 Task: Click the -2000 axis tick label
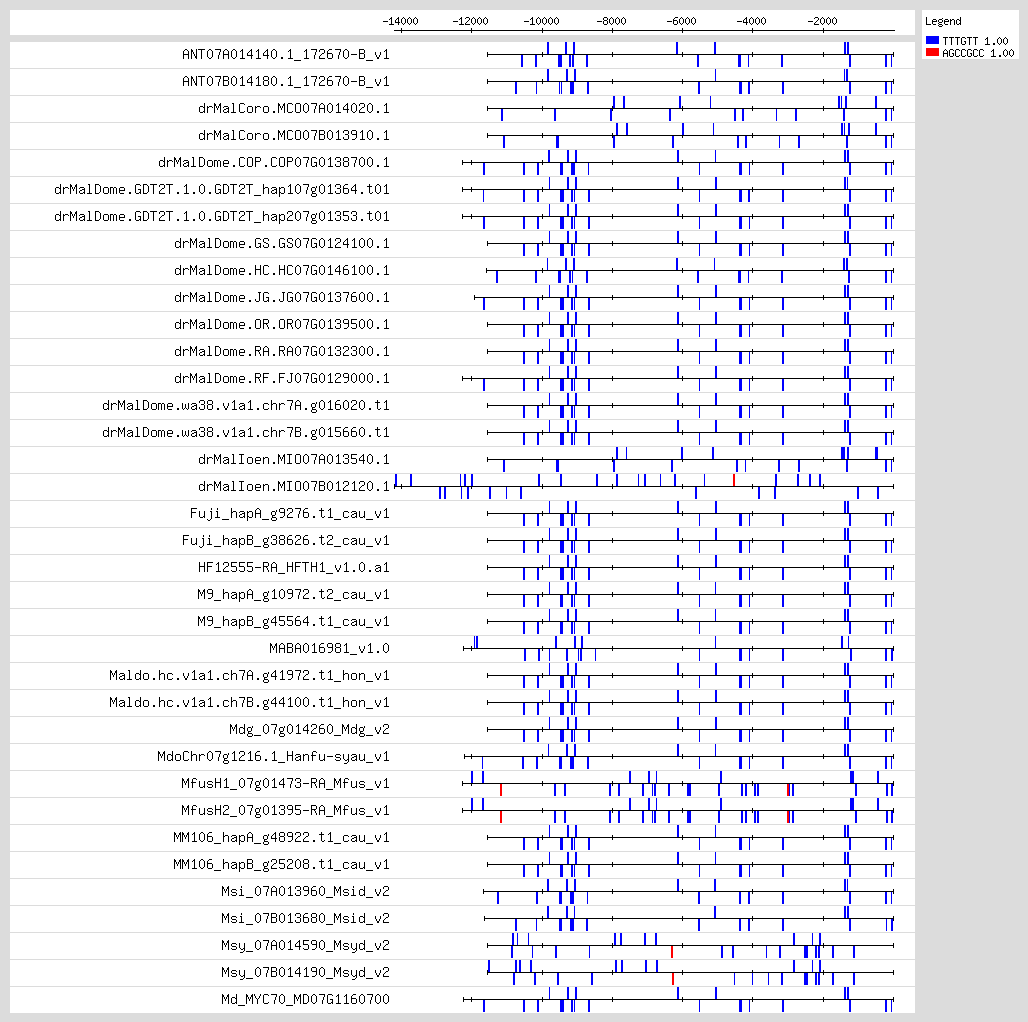[x=822, y=20]
